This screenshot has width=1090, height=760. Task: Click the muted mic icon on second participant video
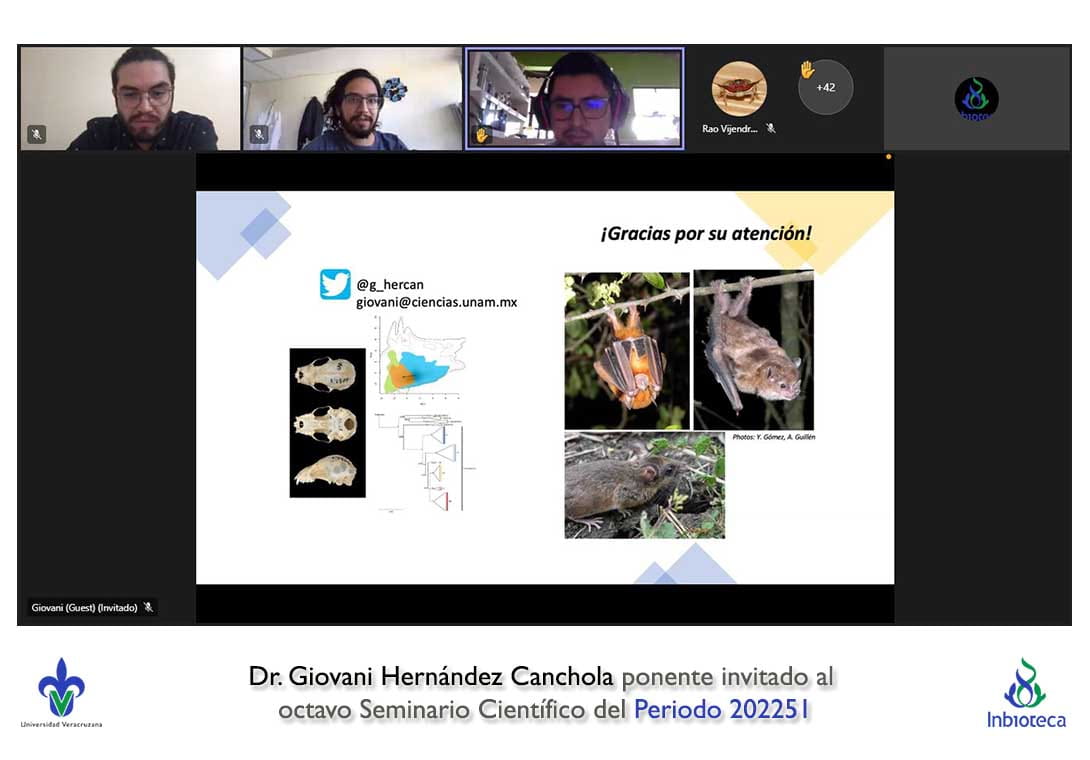[x=259, y=134]
